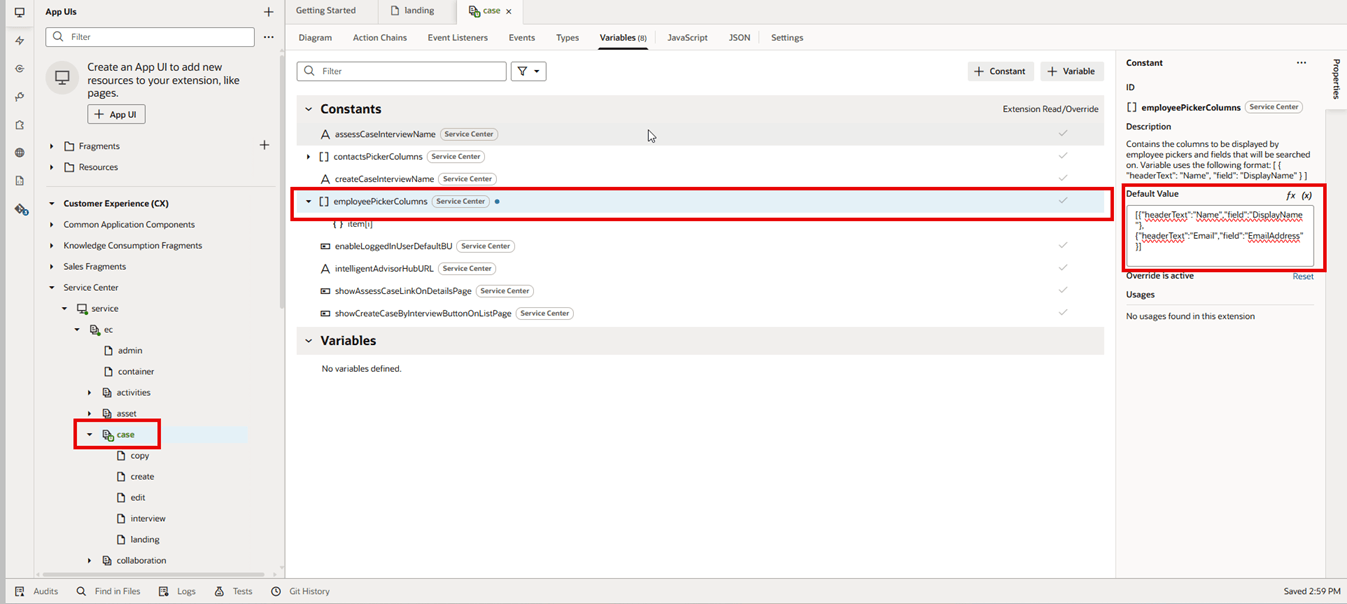Collapse employeePickerColumns constant row

pos(308,202)
